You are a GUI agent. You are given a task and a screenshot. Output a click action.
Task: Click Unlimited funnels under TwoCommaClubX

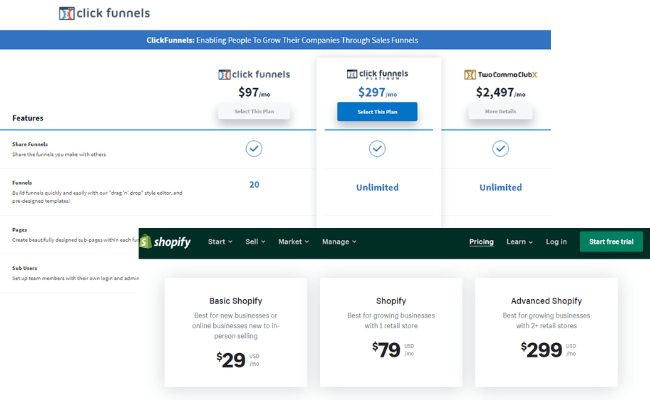click(x=500, y=187)
